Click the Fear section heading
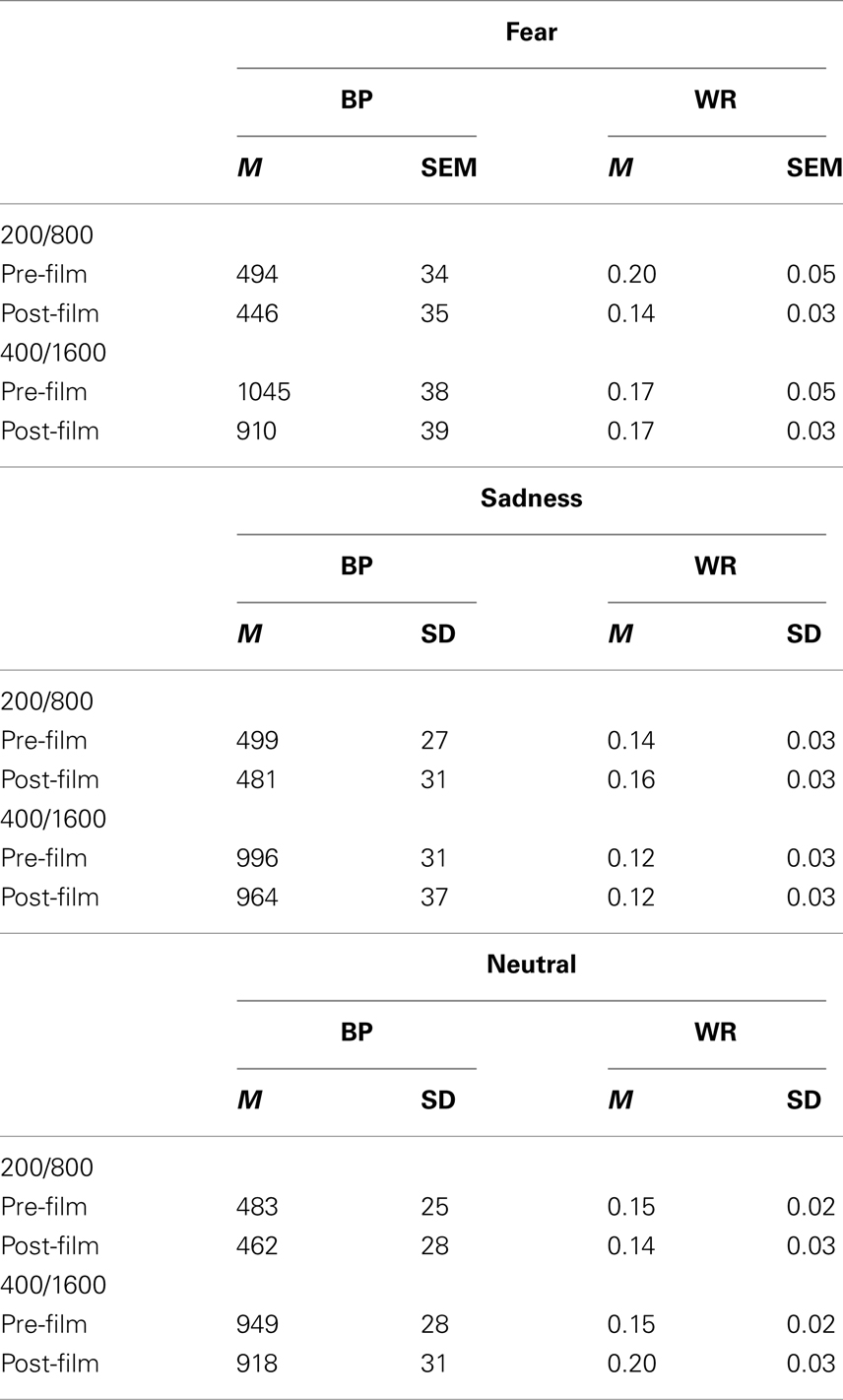The width and height of the screenshot is (843, 1400). coord(531,33)
